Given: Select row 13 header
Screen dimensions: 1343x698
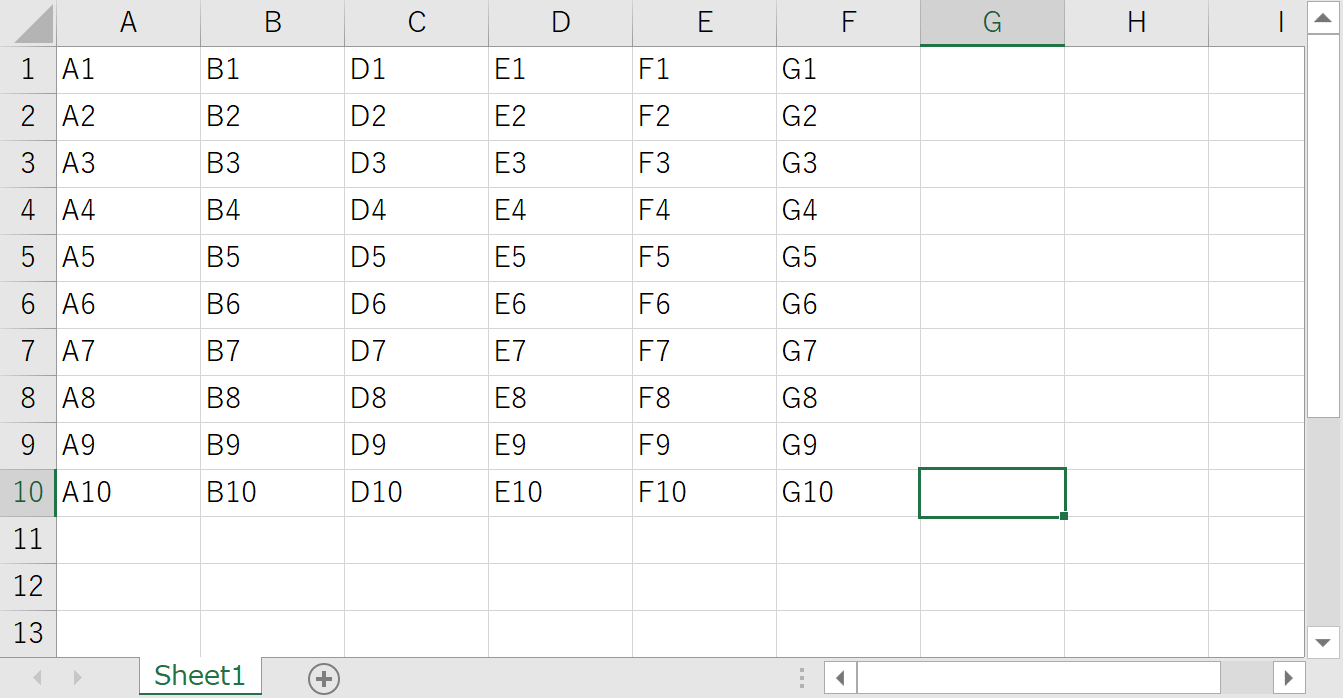Looking at the screenshot, I should click(28, 633).
